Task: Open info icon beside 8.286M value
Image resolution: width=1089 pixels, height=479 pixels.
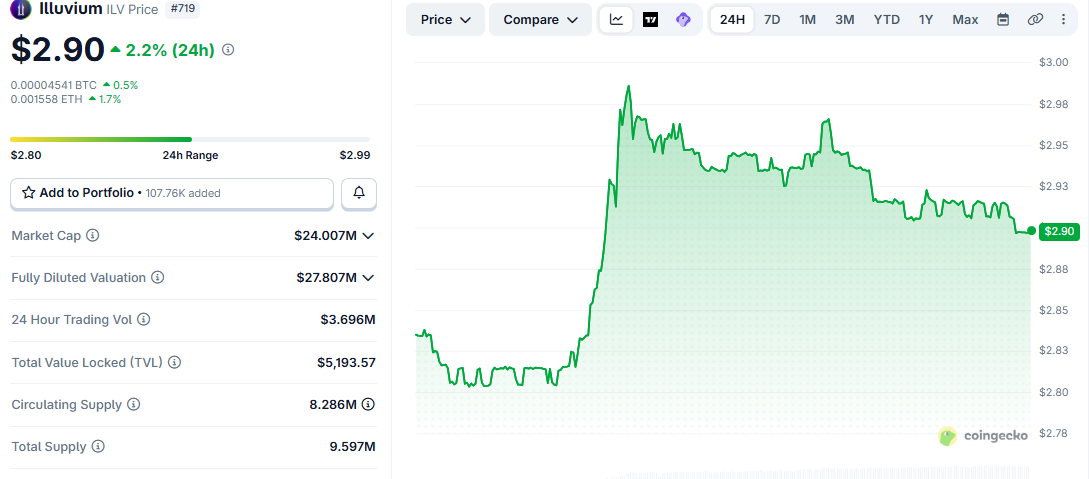Action: (369, 404)
